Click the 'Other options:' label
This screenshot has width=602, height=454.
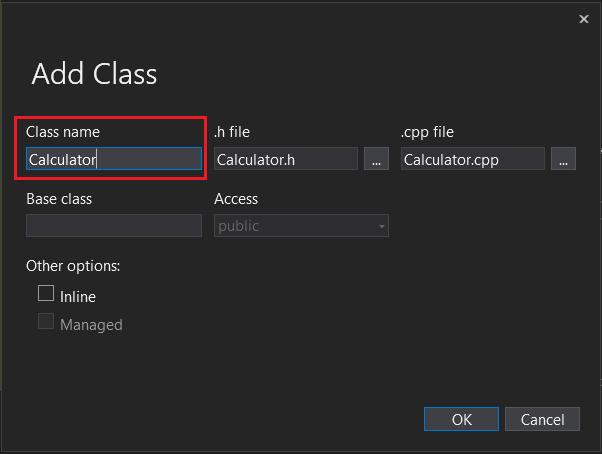pyautogui.click(x=73, y=266)
